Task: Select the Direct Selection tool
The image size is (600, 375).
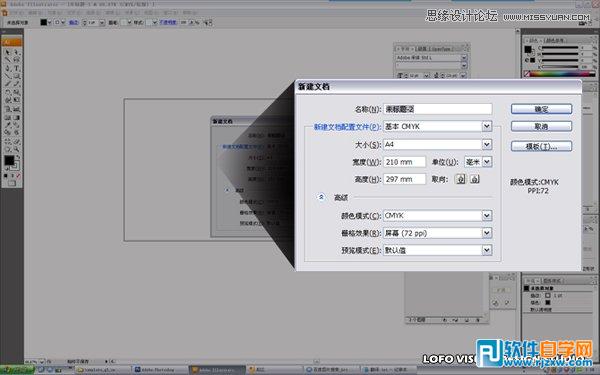Action: pos(16,52)
